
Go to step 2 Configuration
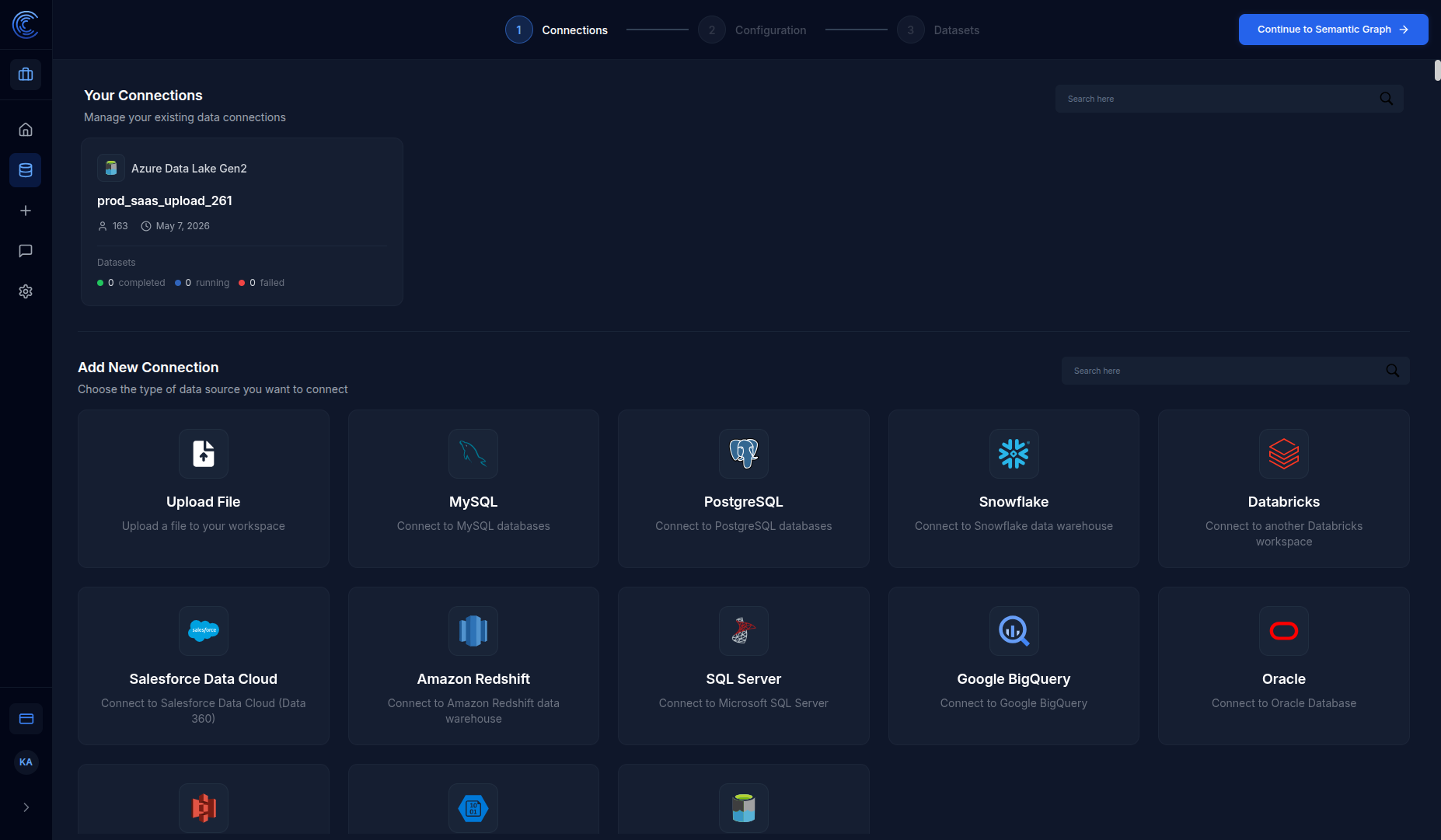752,30
